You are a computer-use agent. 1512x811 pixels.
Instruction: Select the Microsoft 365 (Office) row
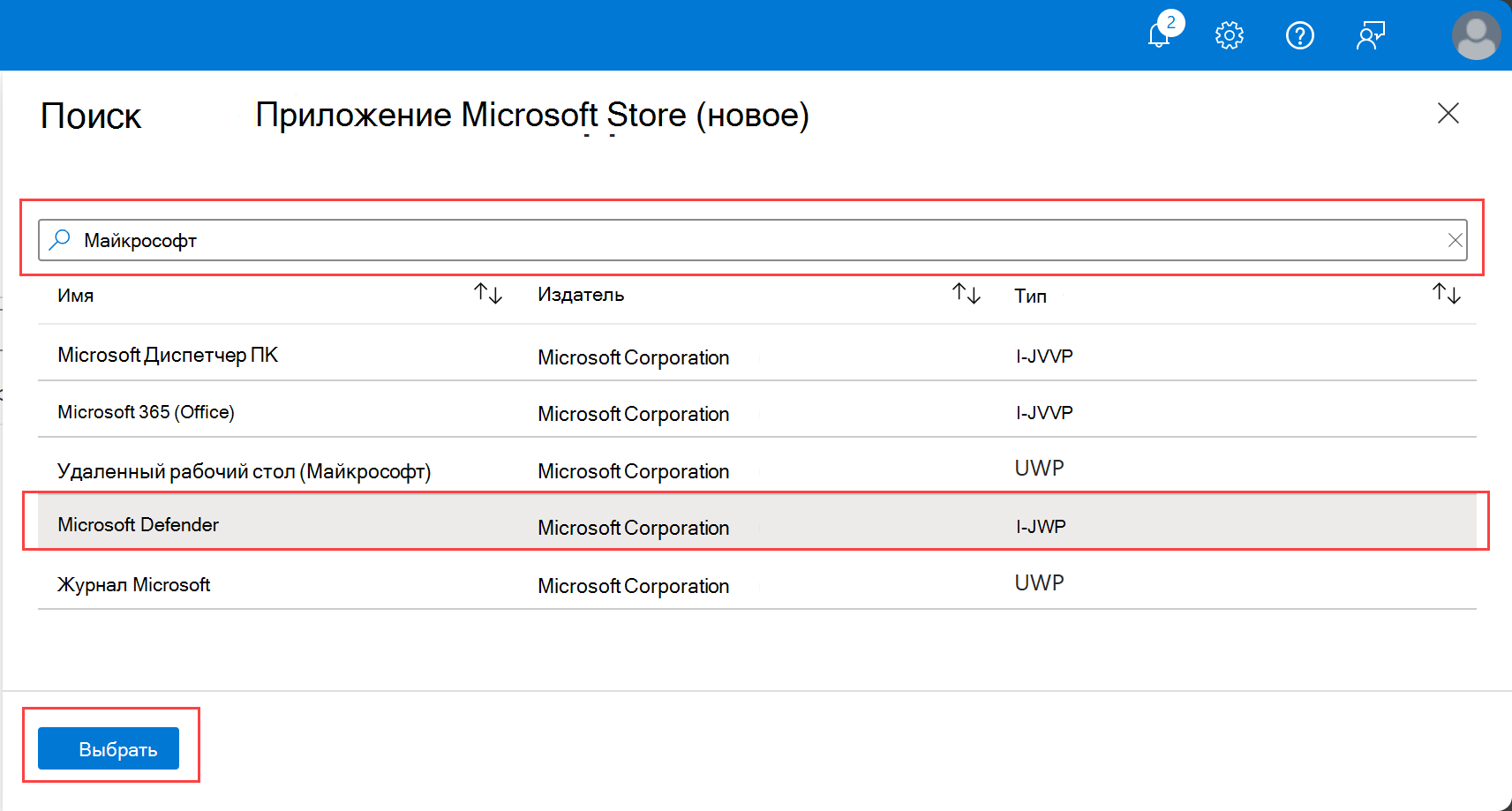(757, 409)
